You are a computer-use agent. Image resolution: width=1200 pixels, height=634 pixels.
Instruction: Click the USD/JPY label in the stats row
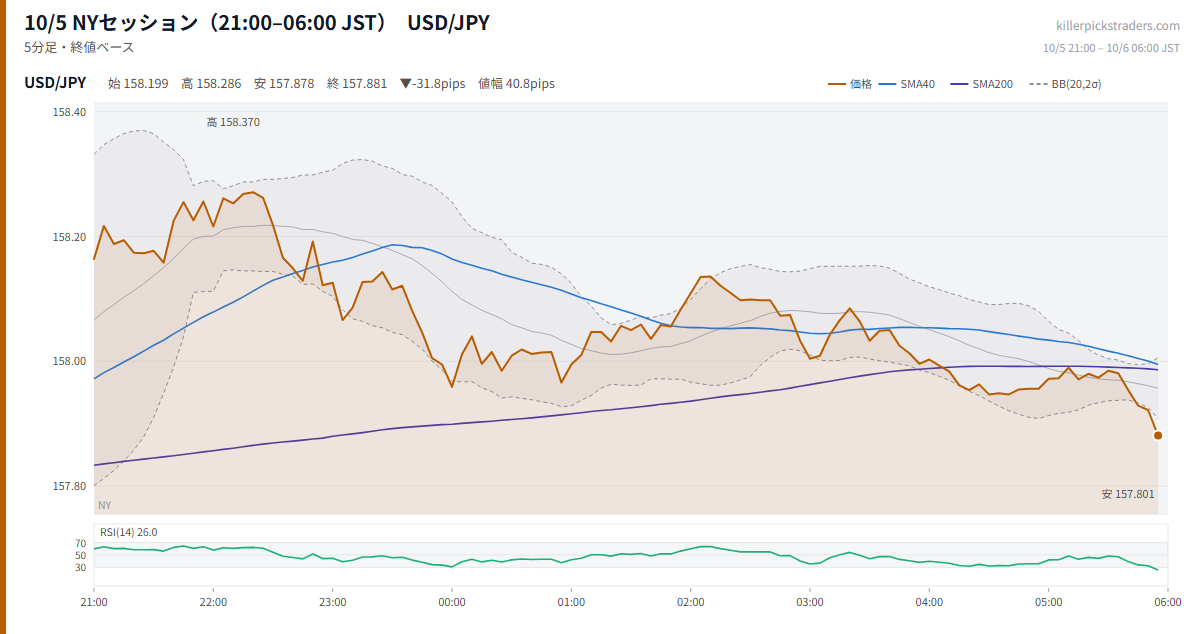(55, 83)
